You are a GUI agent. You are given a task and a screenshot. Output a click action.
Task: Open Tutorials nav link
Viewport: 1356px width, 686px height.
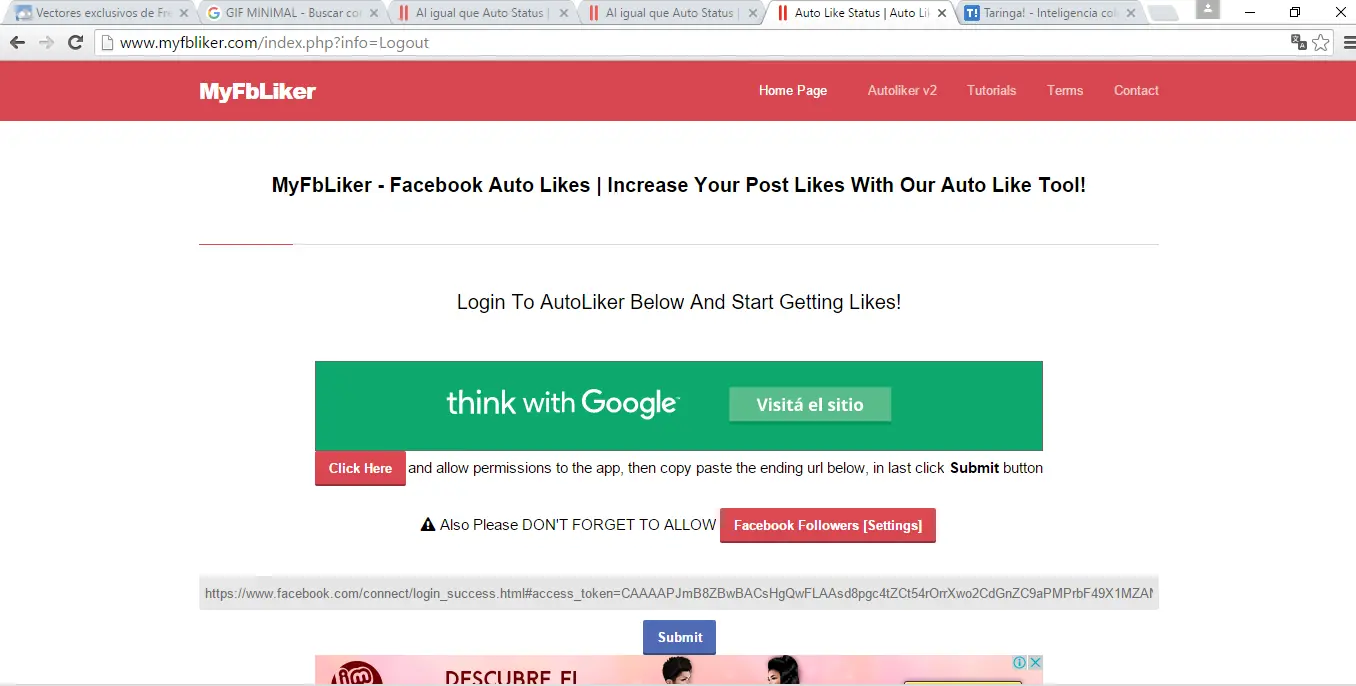point(991,90)
